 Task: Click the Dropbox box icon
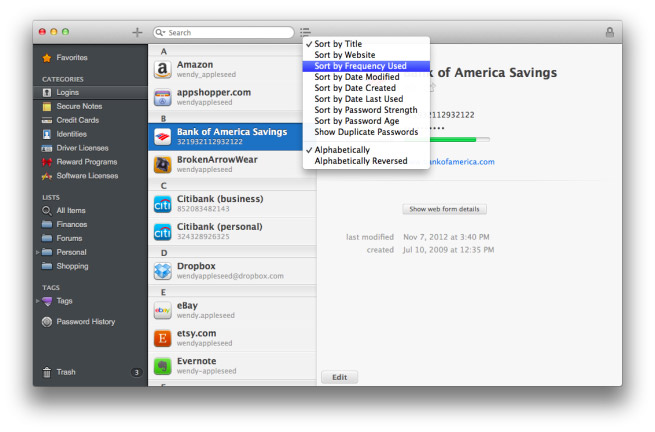coord(162,271)
